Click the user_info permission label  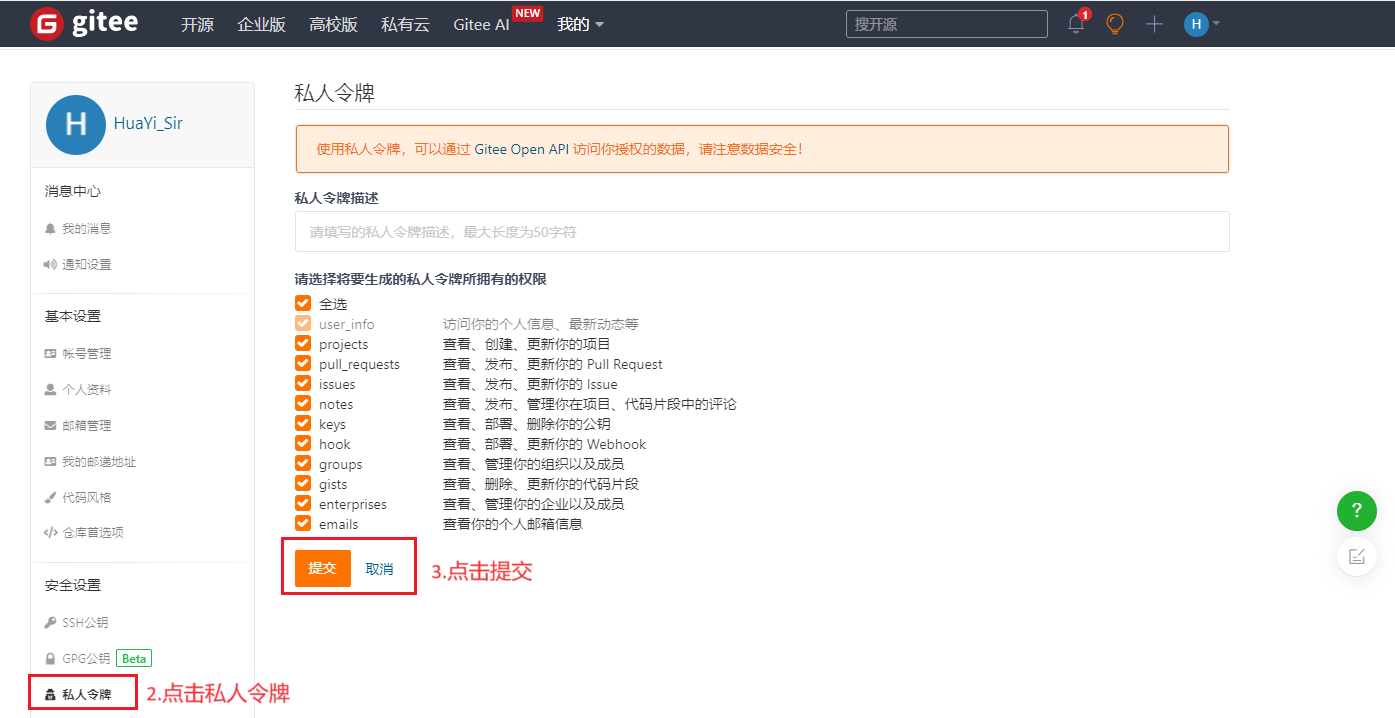(x=347, y=324)
